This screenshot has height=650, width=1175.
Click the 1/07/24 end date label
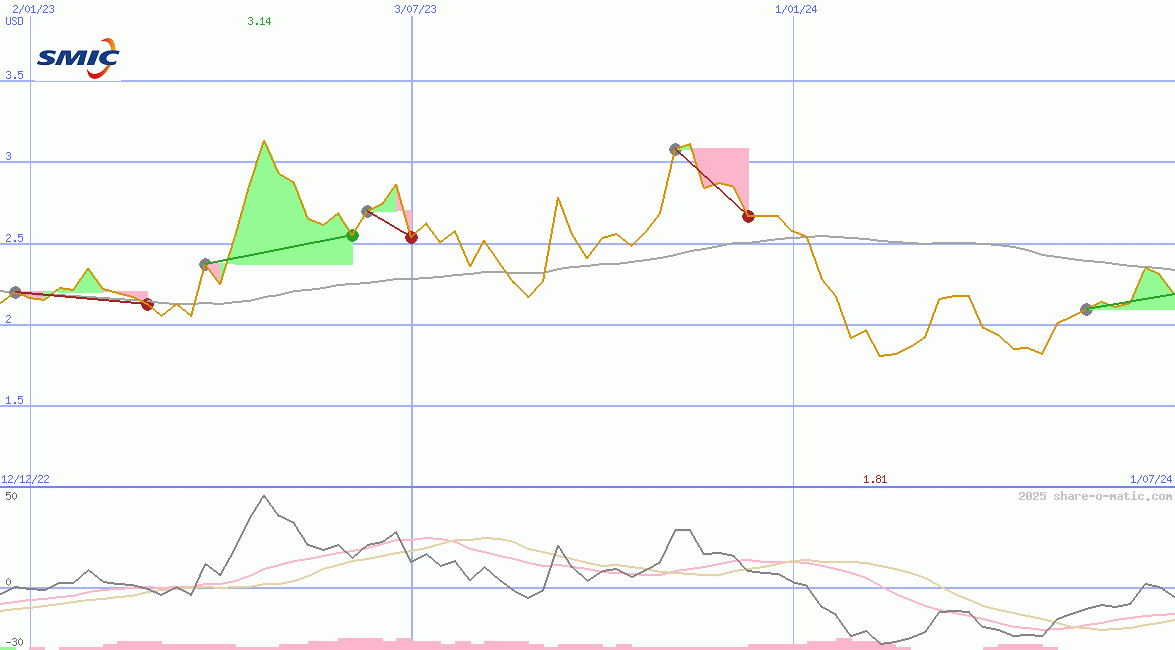coord(1150,479)
